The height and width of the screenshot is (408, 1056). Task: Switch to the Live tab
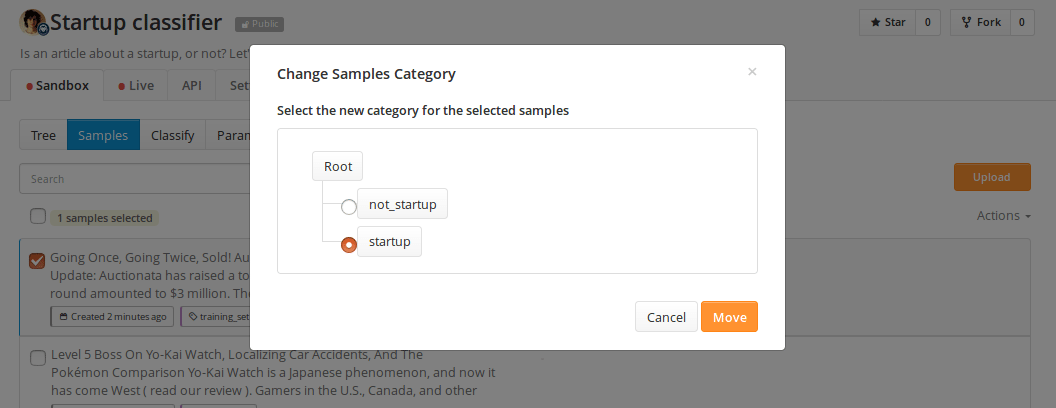click(135, 86)
